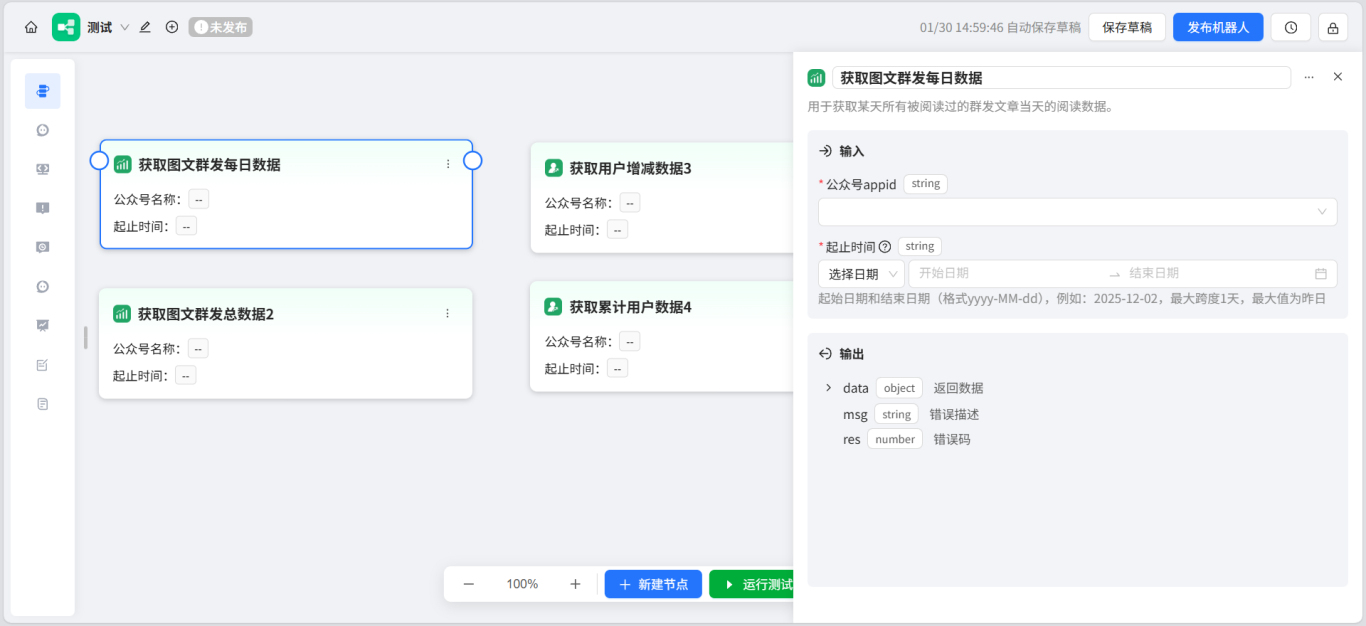Click the 新建节点 button at bottom
This screenshot has width=1366, height=626.
[653, 584]
